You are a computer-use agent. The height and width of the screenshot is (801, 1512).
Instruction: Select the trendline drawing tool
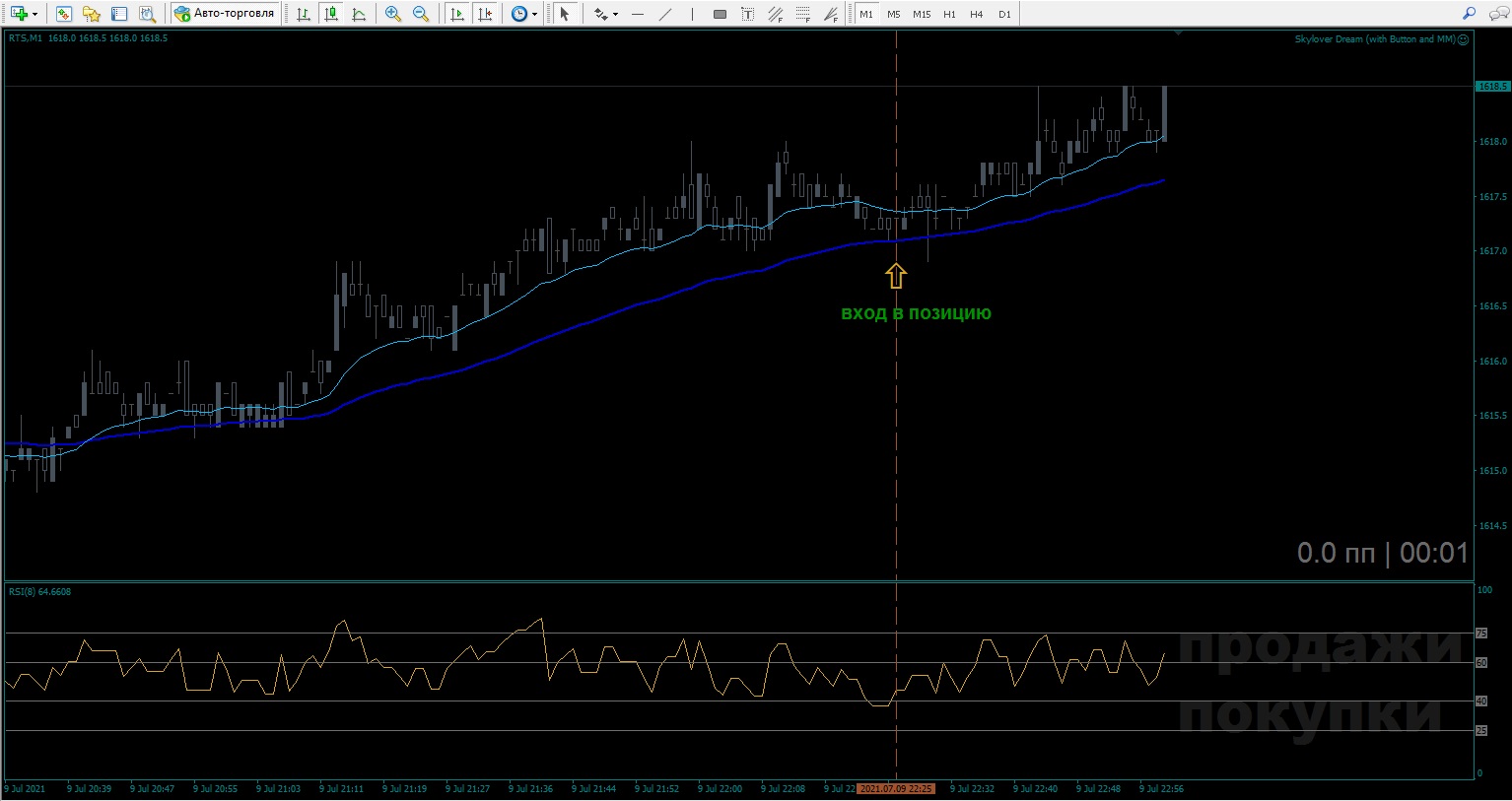coord(665,14)
